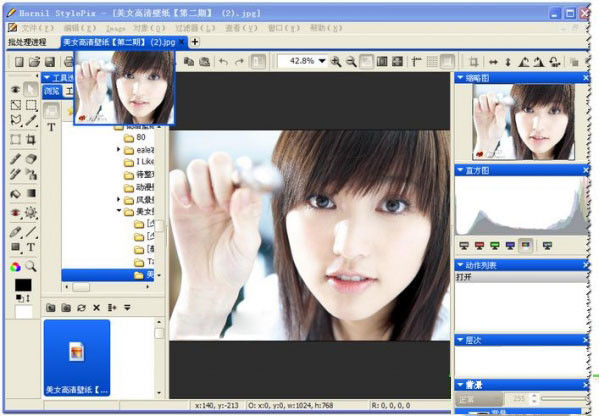
Task: Click the Redo arrow
Action: pos(240,61)
